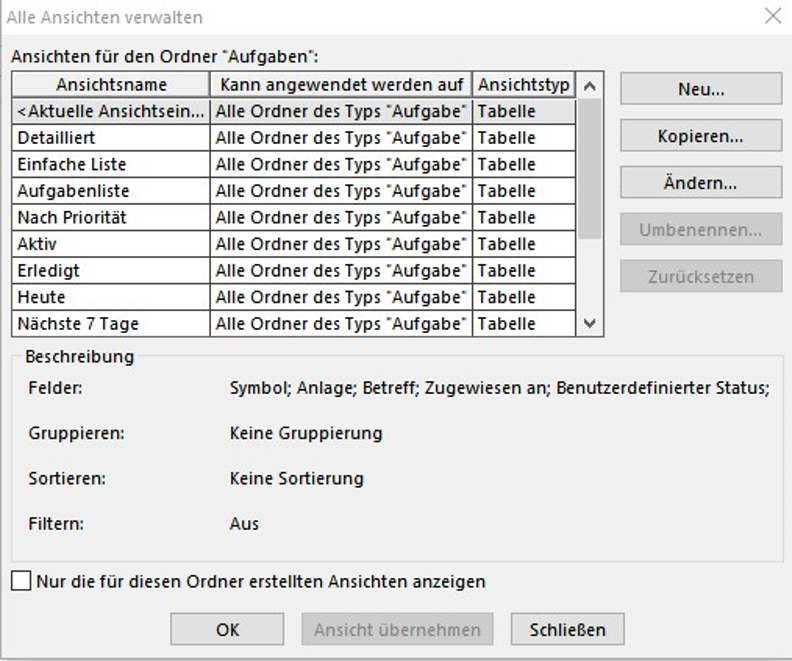The width and height of the screenshot is (792, 661).
Task: Select the Erledigt view row
Action: click(x=293, y=271)
